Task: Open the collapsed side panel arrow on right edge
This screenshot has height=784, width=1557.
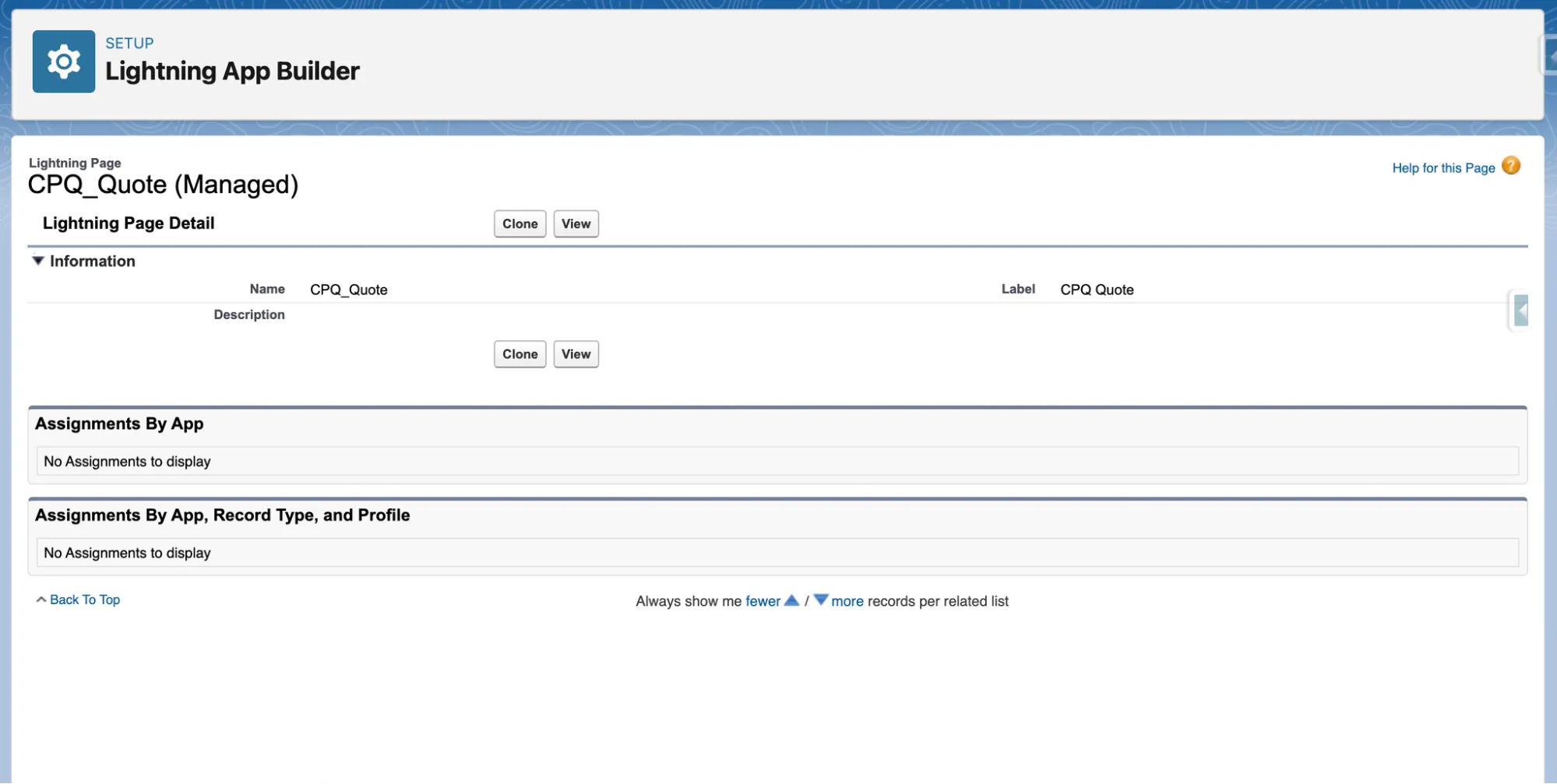Action: (x=1520, y=310)
